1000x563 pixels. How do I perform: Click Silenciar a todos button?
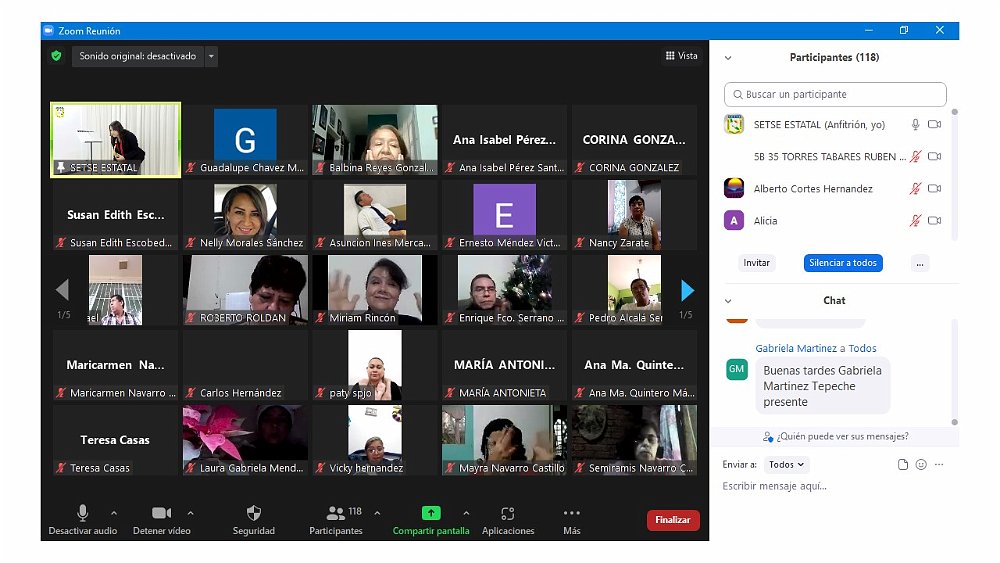[842, 263]
